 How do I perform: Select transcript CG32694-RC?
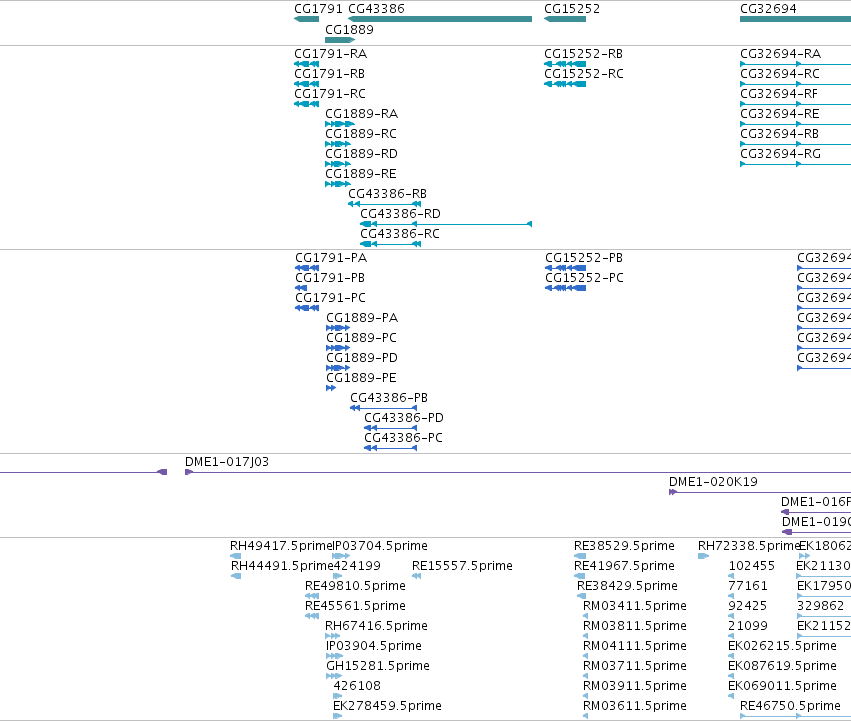point(780,74)
